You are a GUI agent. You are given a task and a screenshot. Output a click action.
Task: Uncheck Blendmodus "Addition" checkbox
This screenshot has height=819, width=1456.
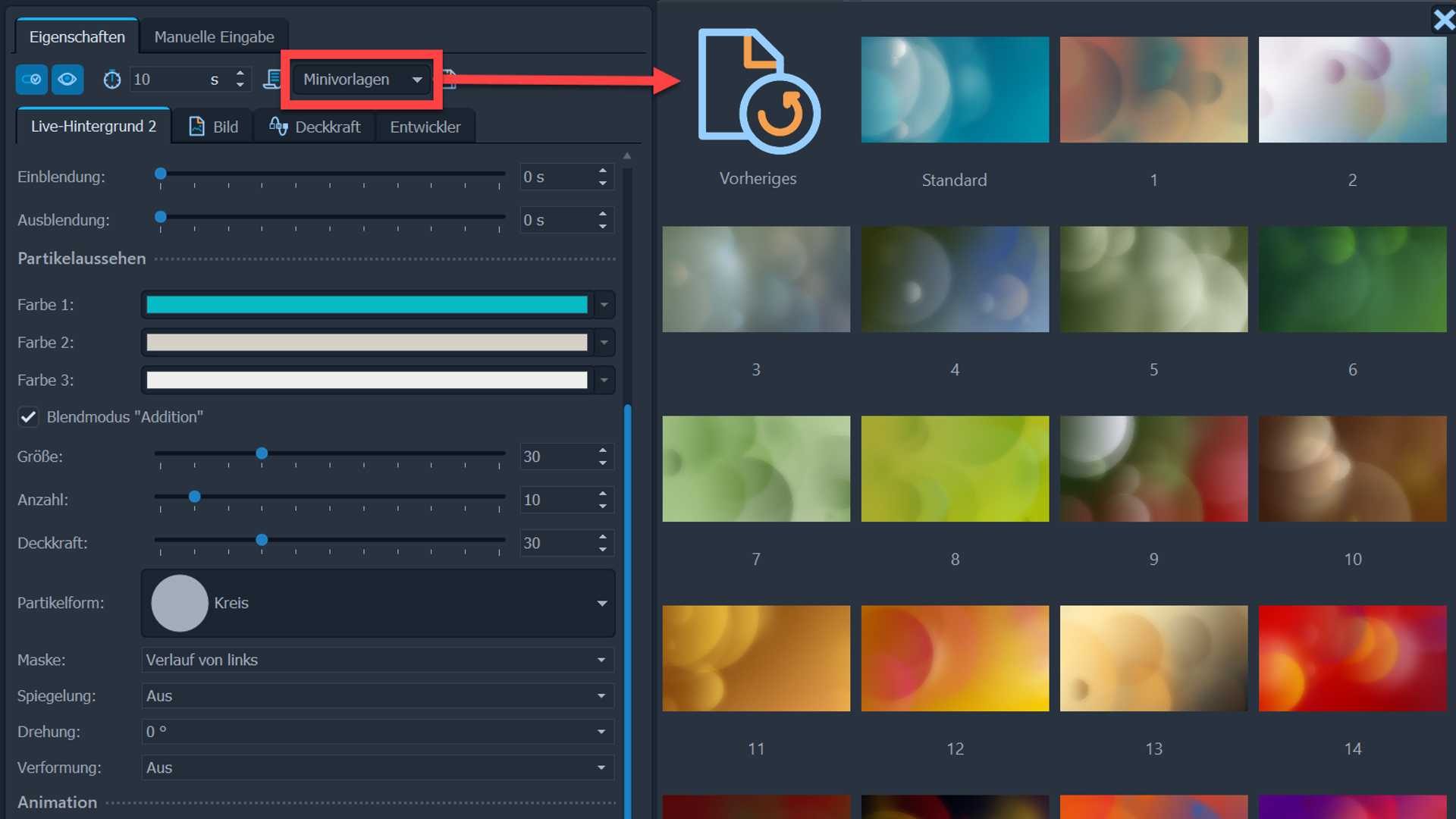coord(28,417)
